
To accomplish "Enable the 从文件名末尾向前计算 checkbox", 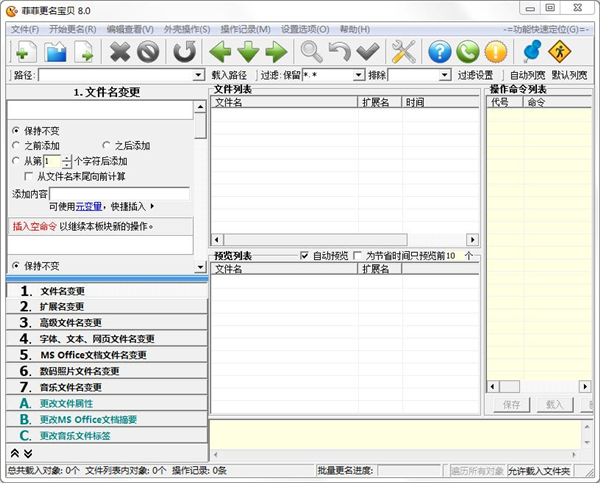I will (29, 176).
